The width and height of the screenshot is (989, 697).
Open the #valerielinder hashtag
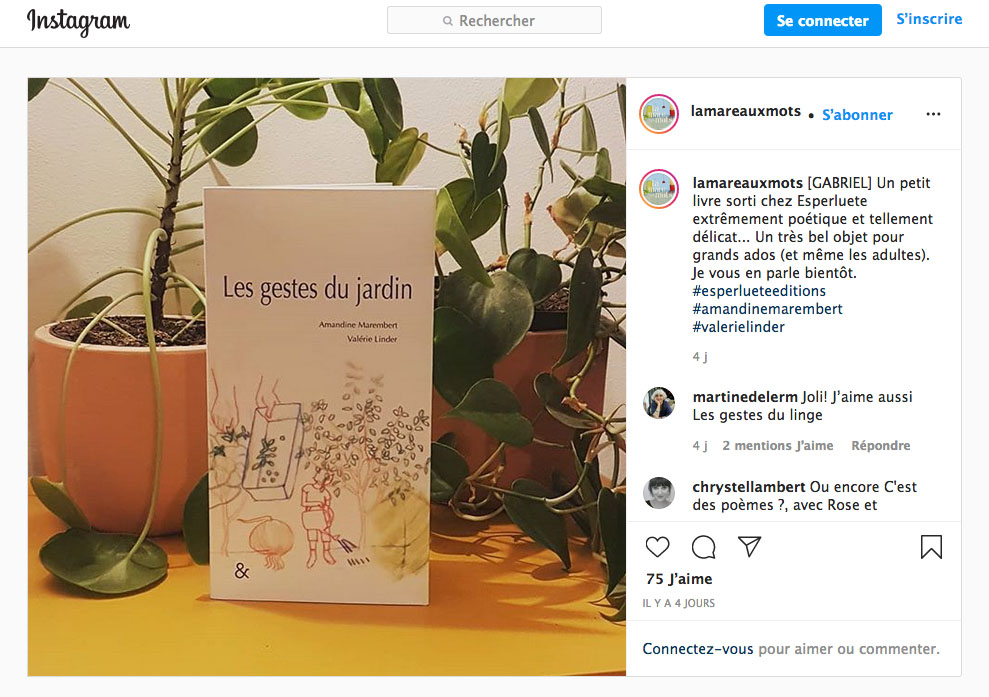(x=738, y=327)
